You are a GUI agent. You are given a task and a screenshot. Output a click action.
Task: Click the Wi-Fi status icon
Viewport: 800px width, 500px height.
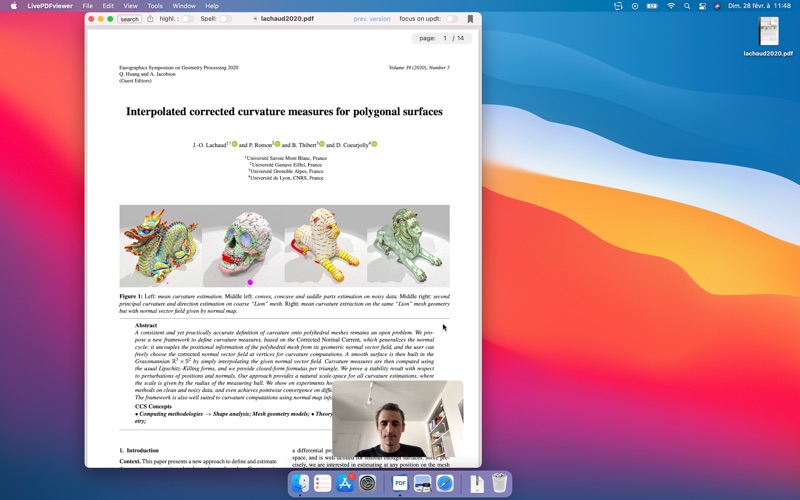[x=671, y=6]
